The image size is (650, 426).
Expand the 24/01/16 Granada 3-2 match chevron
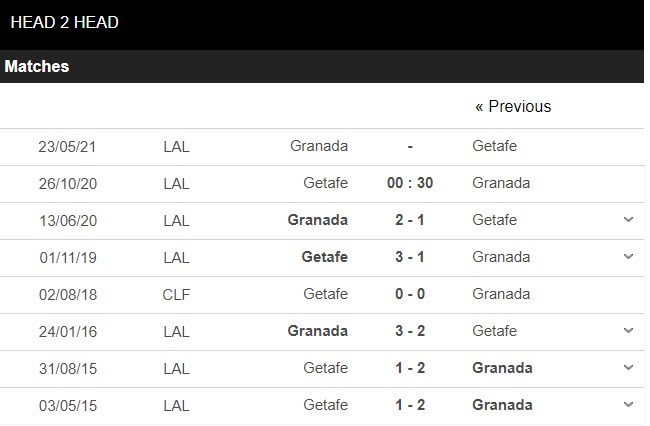[628, 330]
